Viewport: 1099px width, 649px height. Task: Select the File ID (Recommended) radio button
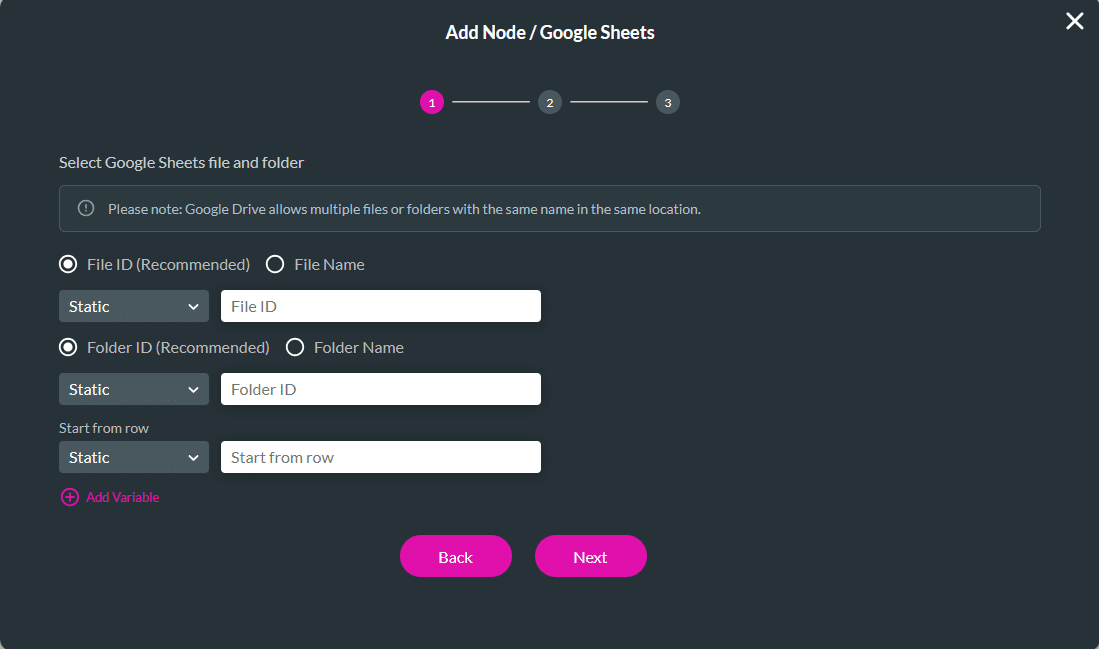pyautogui.click(x=67, y=264)
